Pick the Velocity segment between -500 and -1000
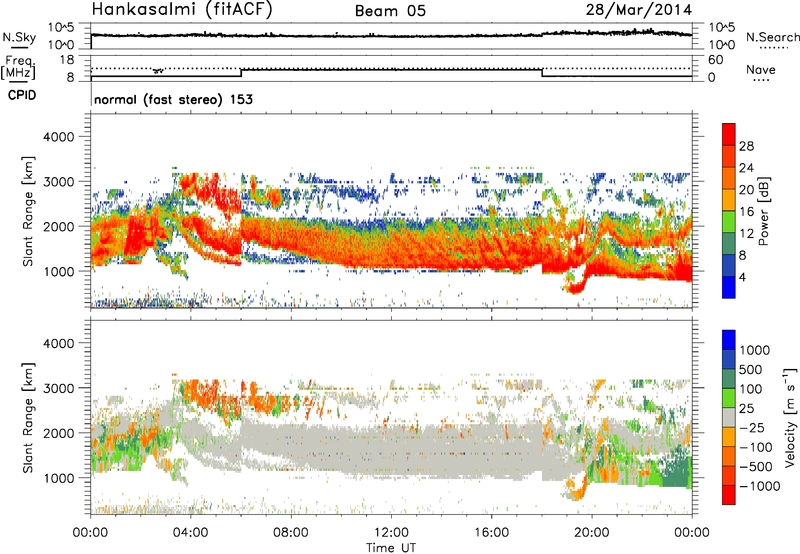 coord(729,475)
